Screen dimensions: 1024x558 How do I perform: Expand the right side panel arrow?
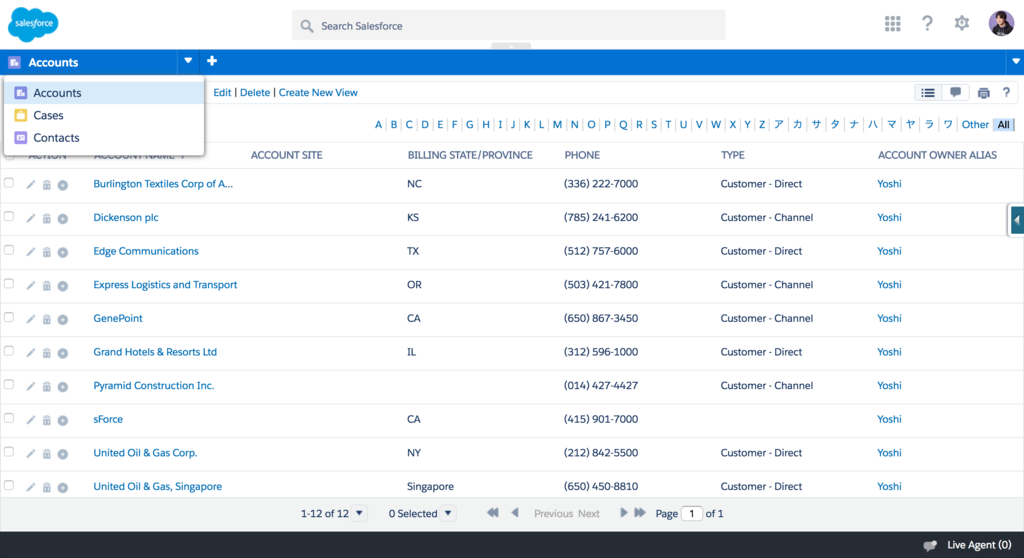tap(1016, 220)
